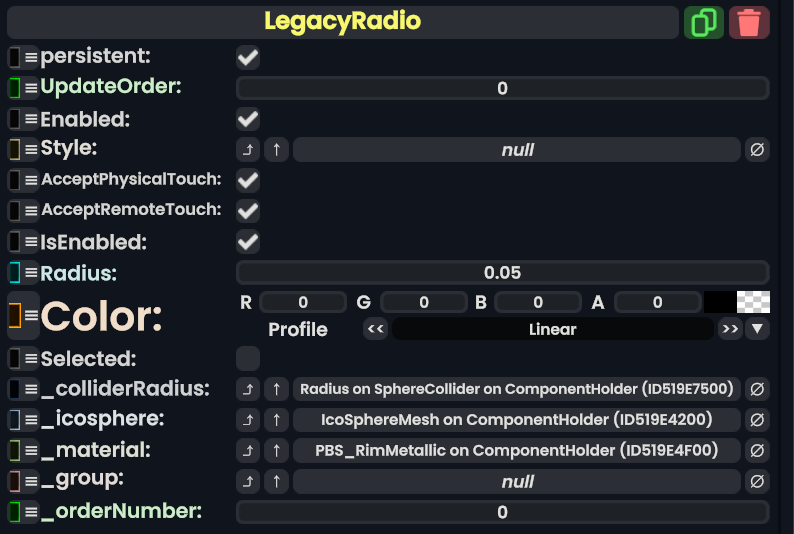794x534 pixels.
Task: Click the PBS_RimMetallic material reference
Action: pyautogui.click(x=516, y=450)
